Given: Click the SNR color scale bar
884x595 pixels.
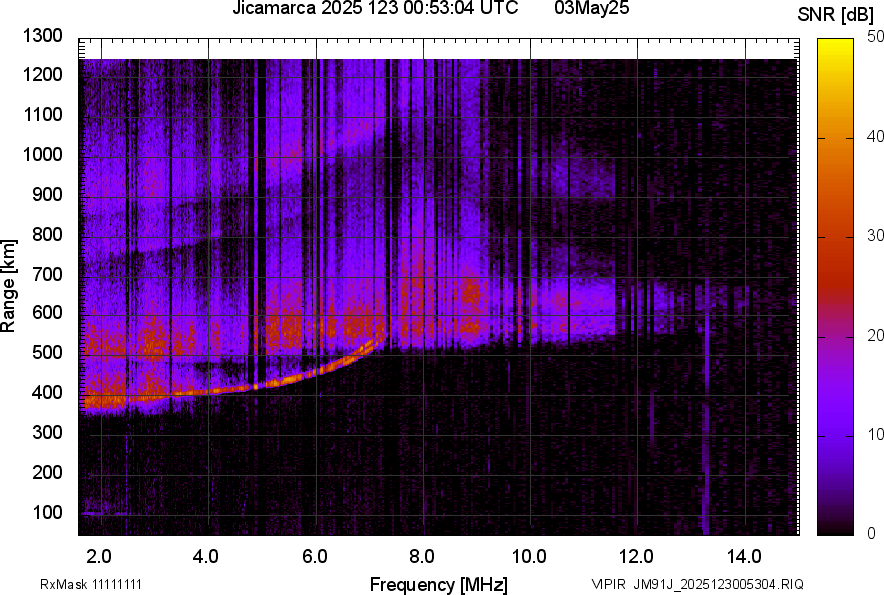Looking at the screenshot, I should coord(835,287).
